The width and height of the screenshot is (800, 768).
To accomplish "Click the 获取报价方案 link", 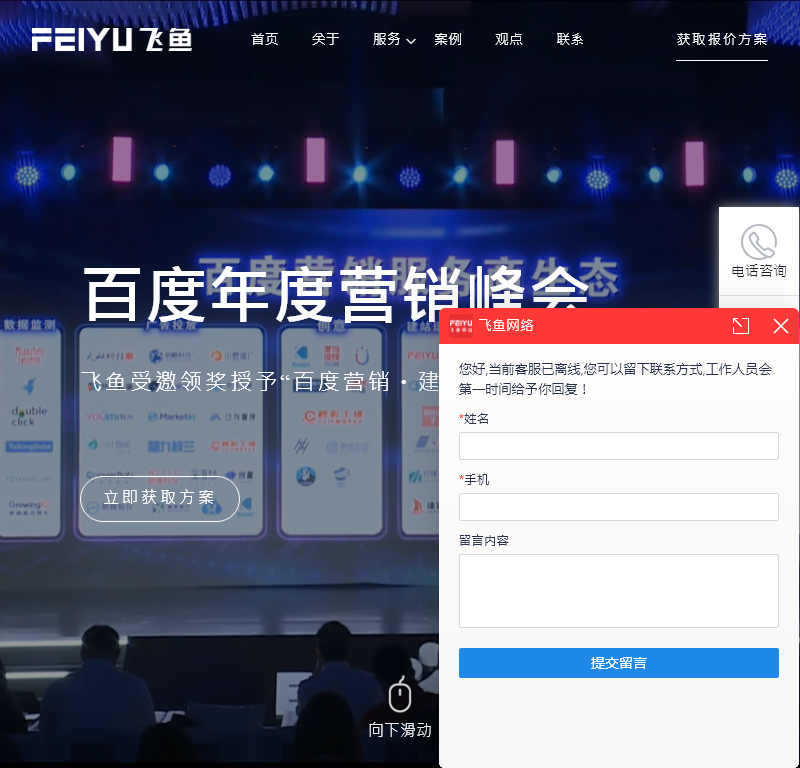I will (x=722, y=39).
